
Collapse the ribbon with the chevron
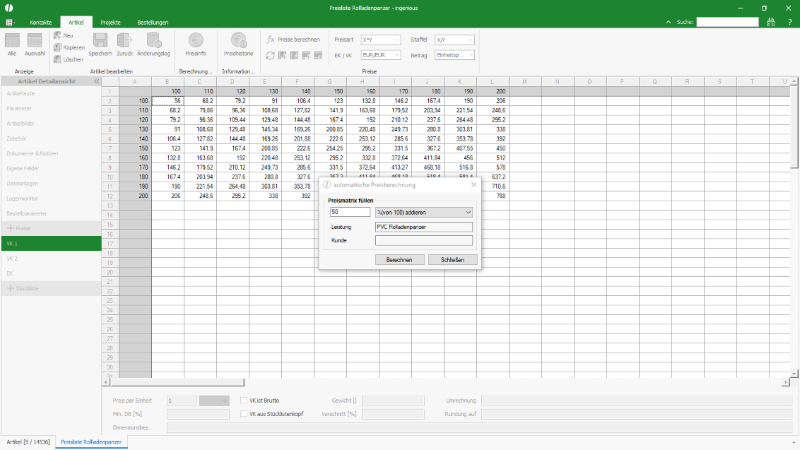coord(668,22)
